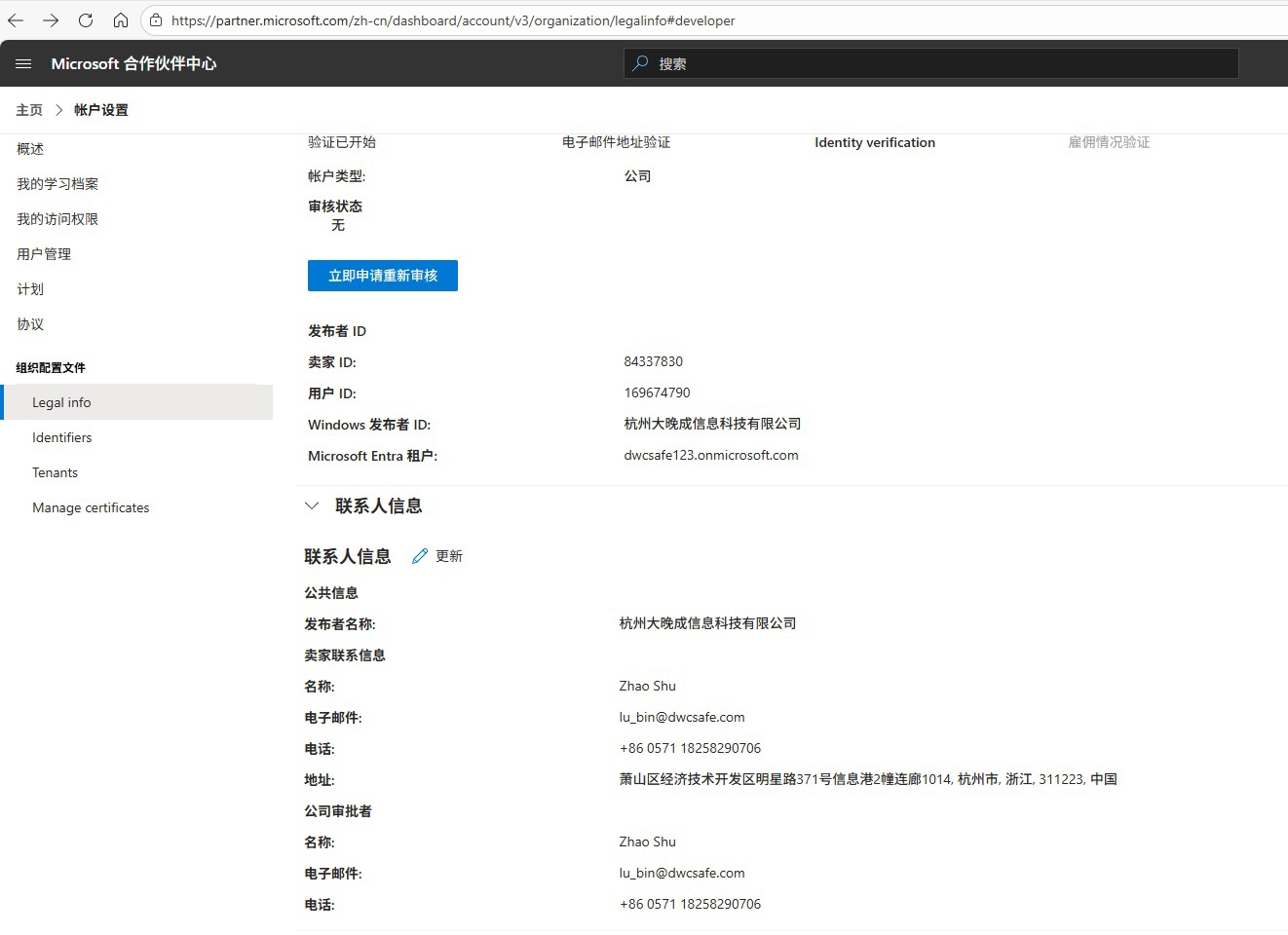Click the 公司审批者 email lu_bin@dwcsafe.com
The width and height of the screenshot is (1288, 935).
682,873
